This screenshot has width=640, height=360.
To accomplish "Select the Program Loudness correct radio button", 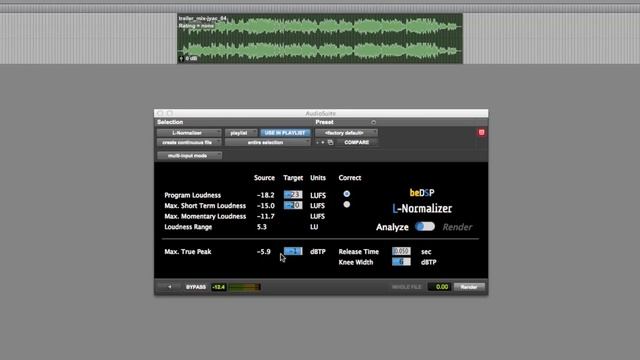I will click(347, 194).
